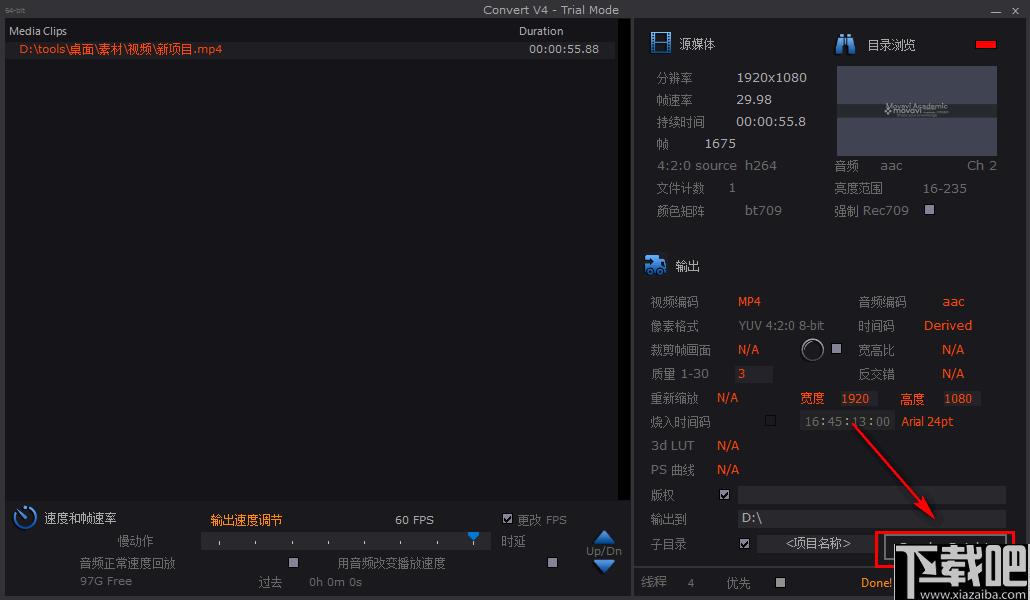
Task: Open the PS 曲线 N/A option
Action: tap(728, 470)
